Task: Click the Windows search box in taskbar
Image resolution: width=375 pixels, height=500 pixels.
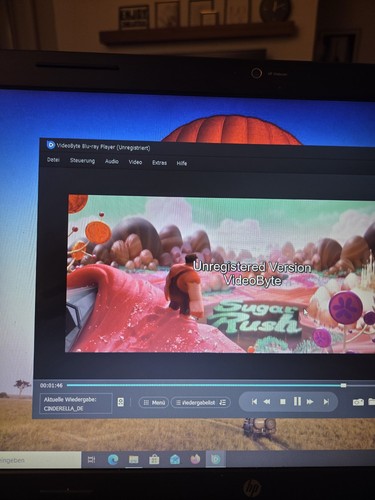Action: pos(40,460)
